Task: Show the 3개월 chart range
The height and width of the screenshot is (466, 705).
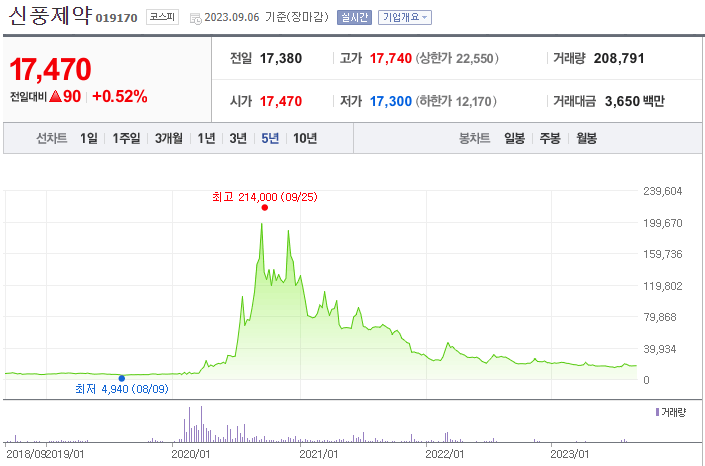Action: pos(171,138)
